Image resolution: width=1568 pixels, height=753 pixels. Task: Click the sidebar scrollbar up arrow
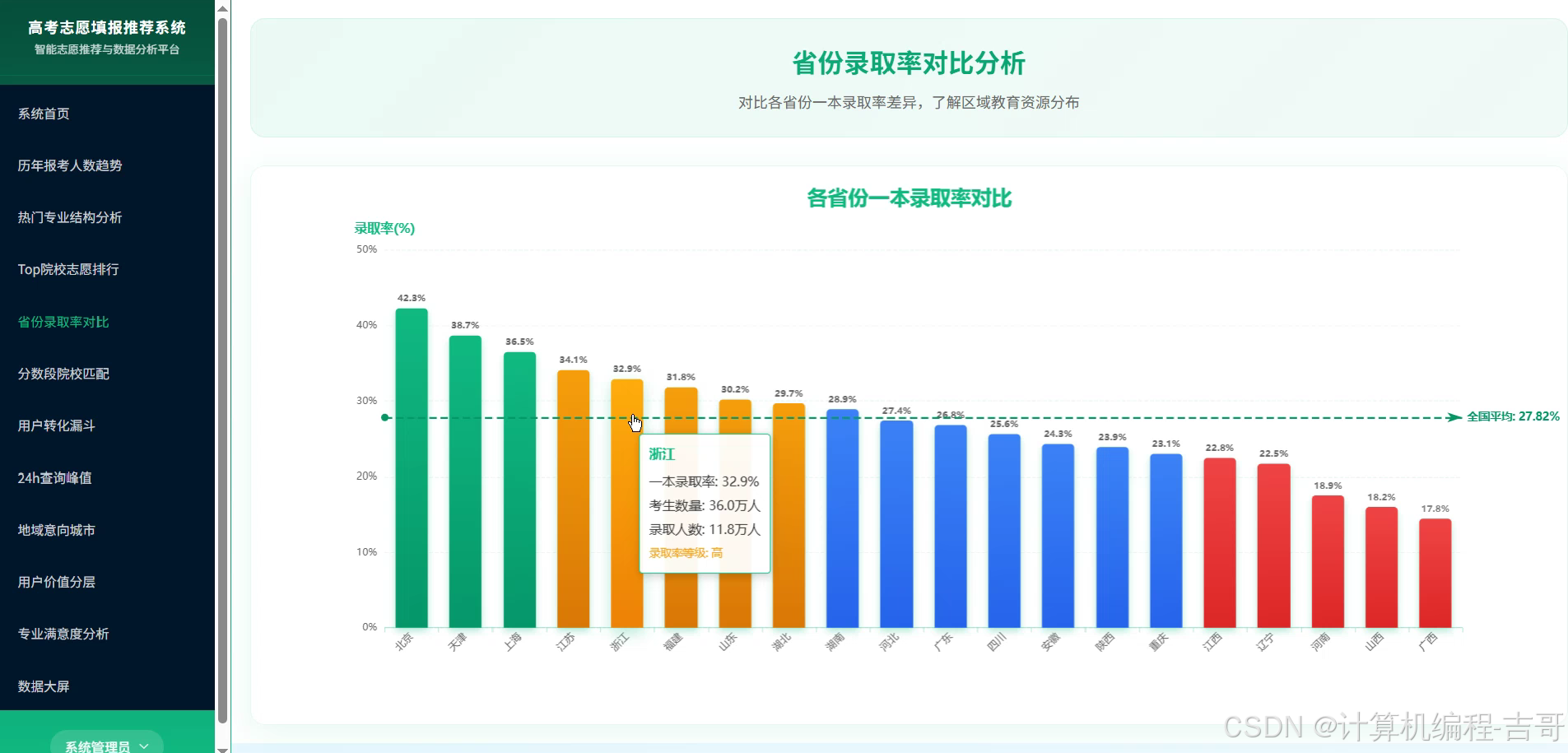[222, 8]
